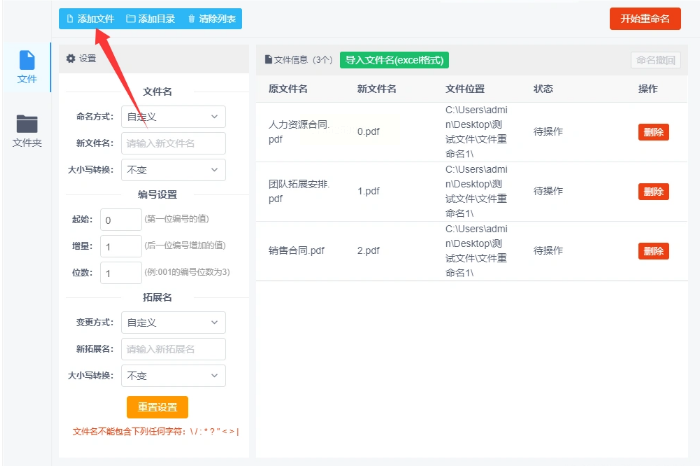The width and height of the screenshot is (700, 466).
Task: Click 导入文件名(excel格式) button
Action: (x=394, y=60)
